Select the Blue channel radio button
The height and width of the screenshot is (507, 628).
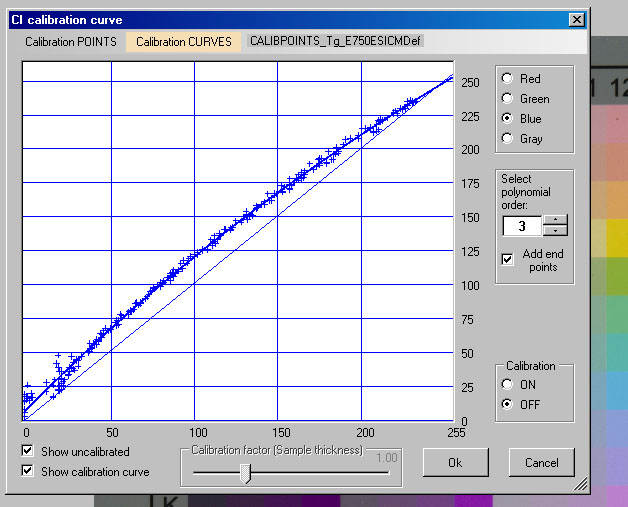[x=507, y=118]
